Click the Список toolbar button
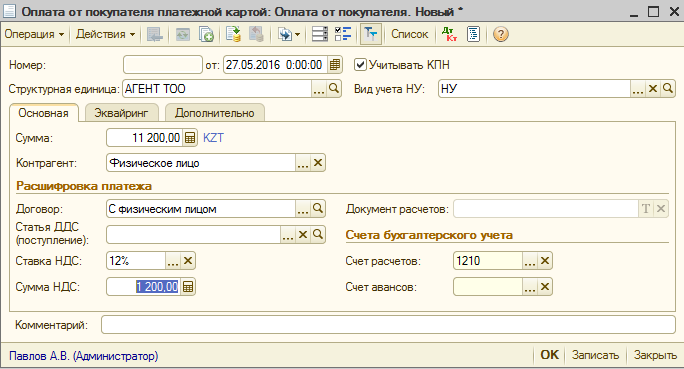The image size is (684, 369). (410, 34)
